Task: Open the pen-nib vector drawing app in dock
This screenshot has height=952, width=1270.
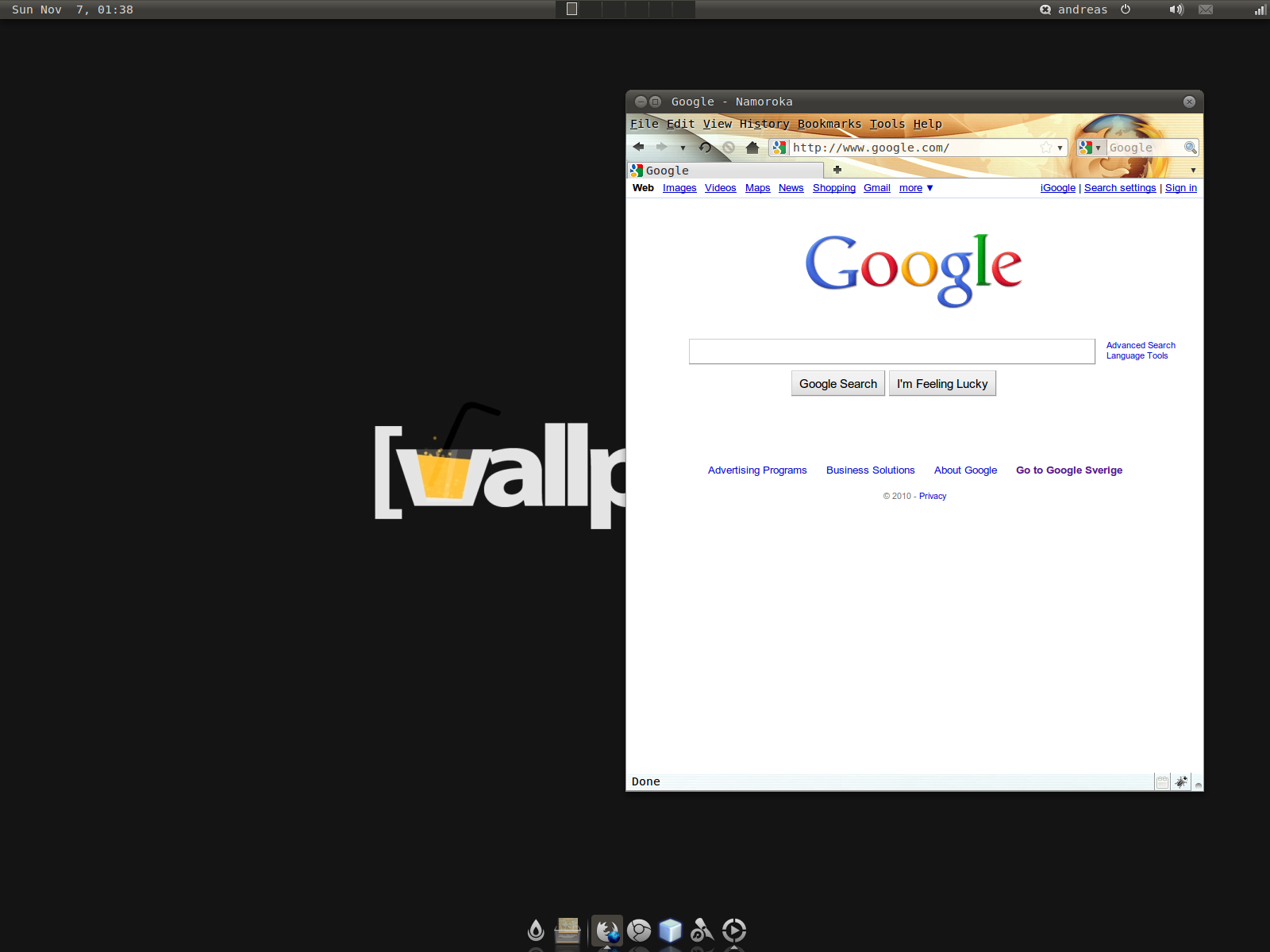Action: click(x=702, y=930)
